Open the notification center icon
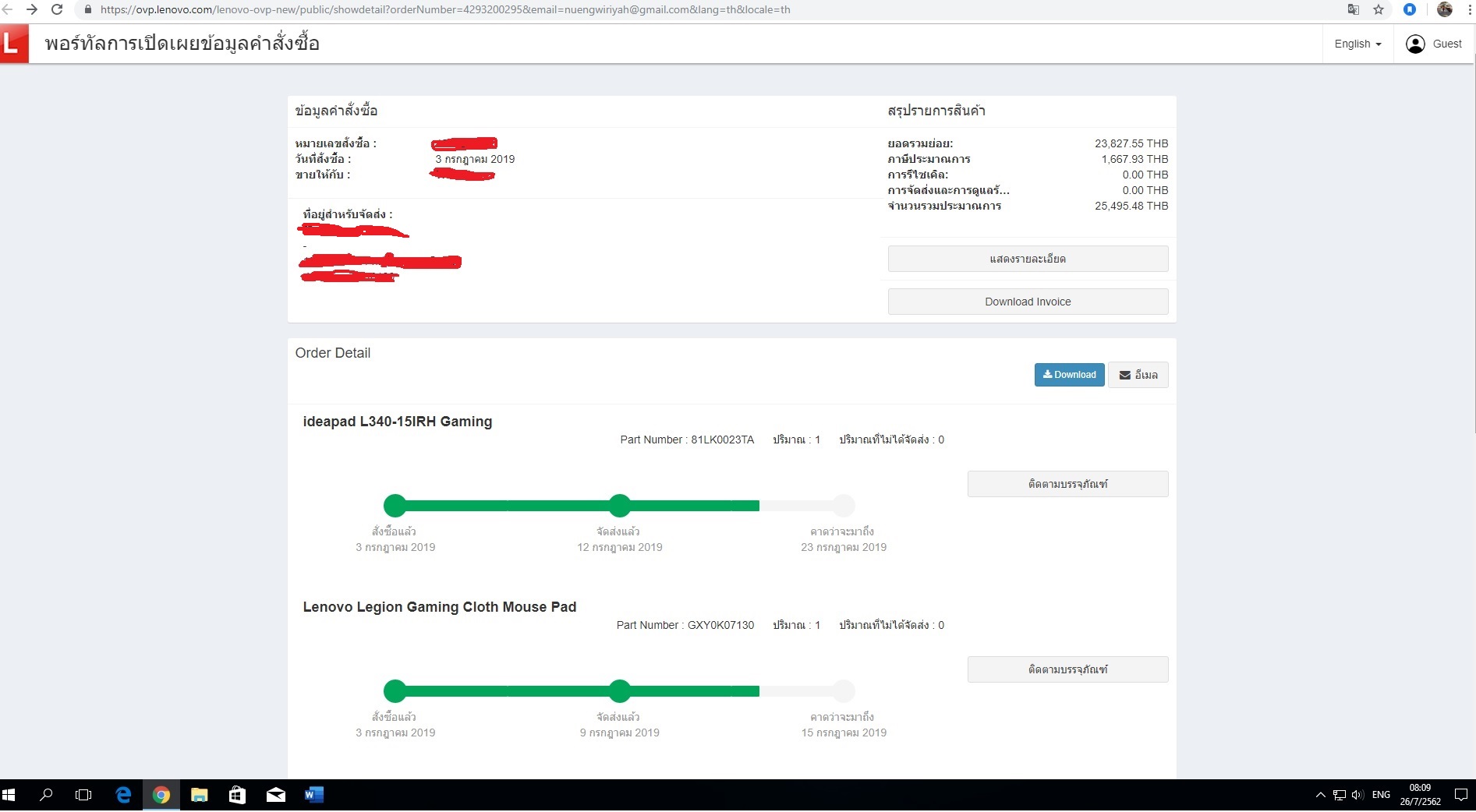This screenshot has height=812, width=1476. [1461, 795]
